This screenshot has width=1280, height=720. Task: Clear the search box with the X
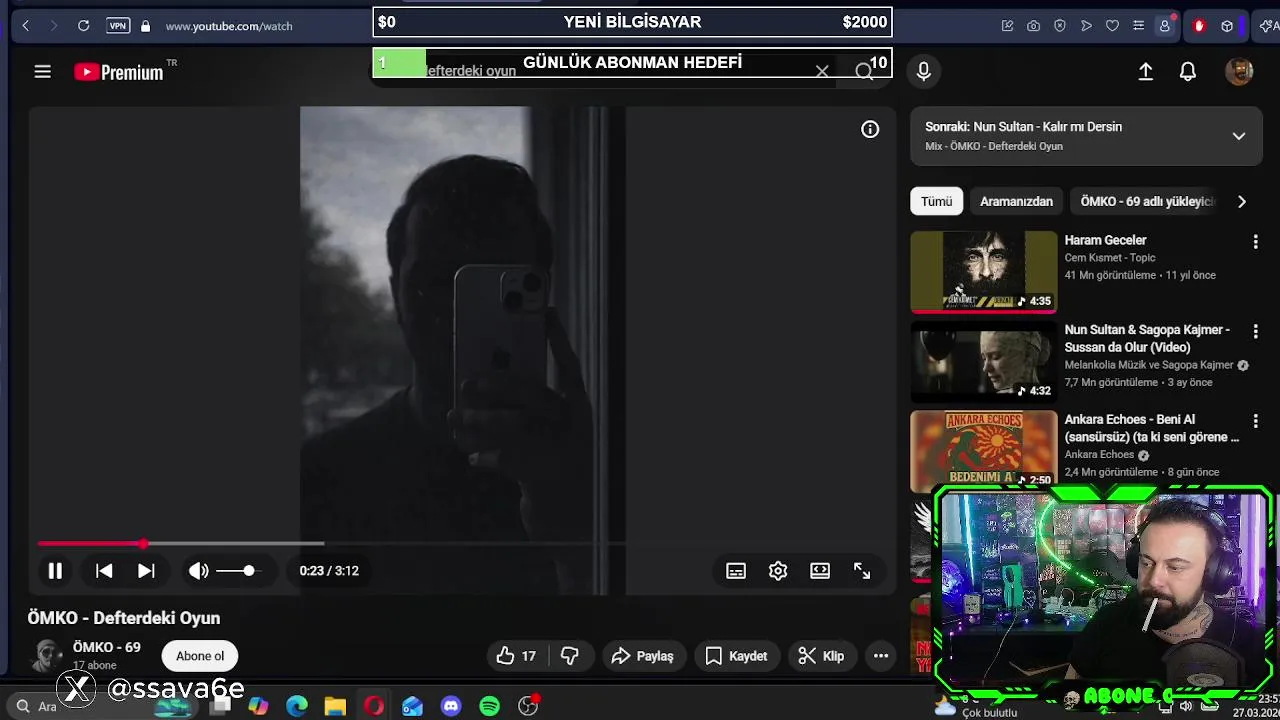pyautogui.click(x=822, y=72)
